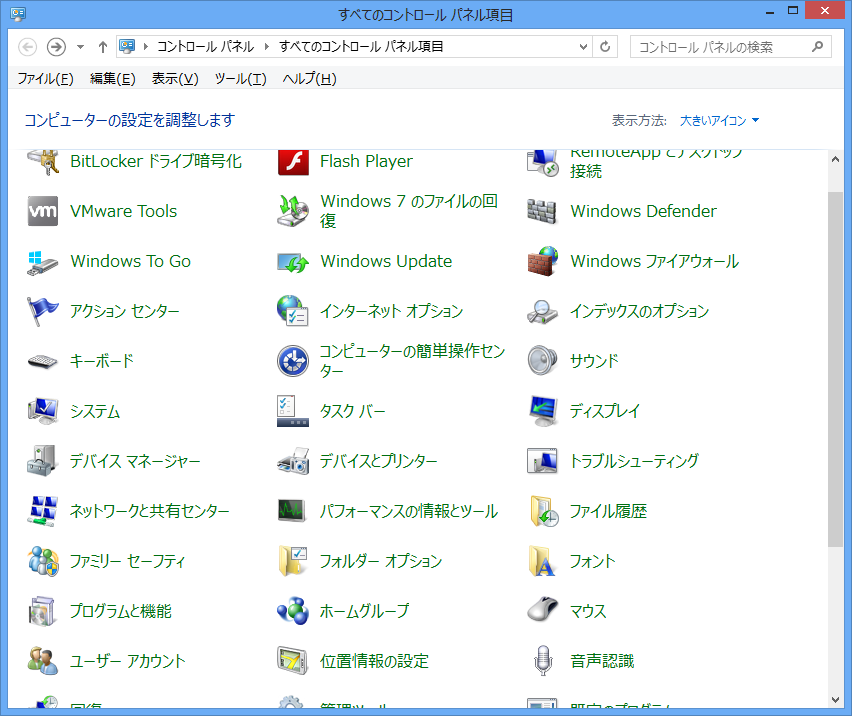This screenshot has width=852, height=716.
Task: Click the ネットワークと共有センター label
Action: click(x=149, y=511)
